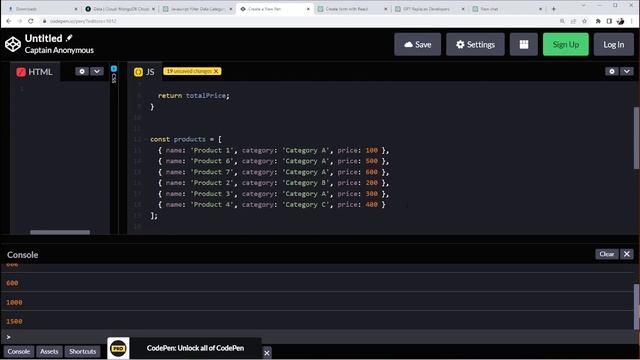Image resolution: width=640 pixels, height=360 pixels.
Task: Click the browser address bar URL
Action: coord(83,21)
